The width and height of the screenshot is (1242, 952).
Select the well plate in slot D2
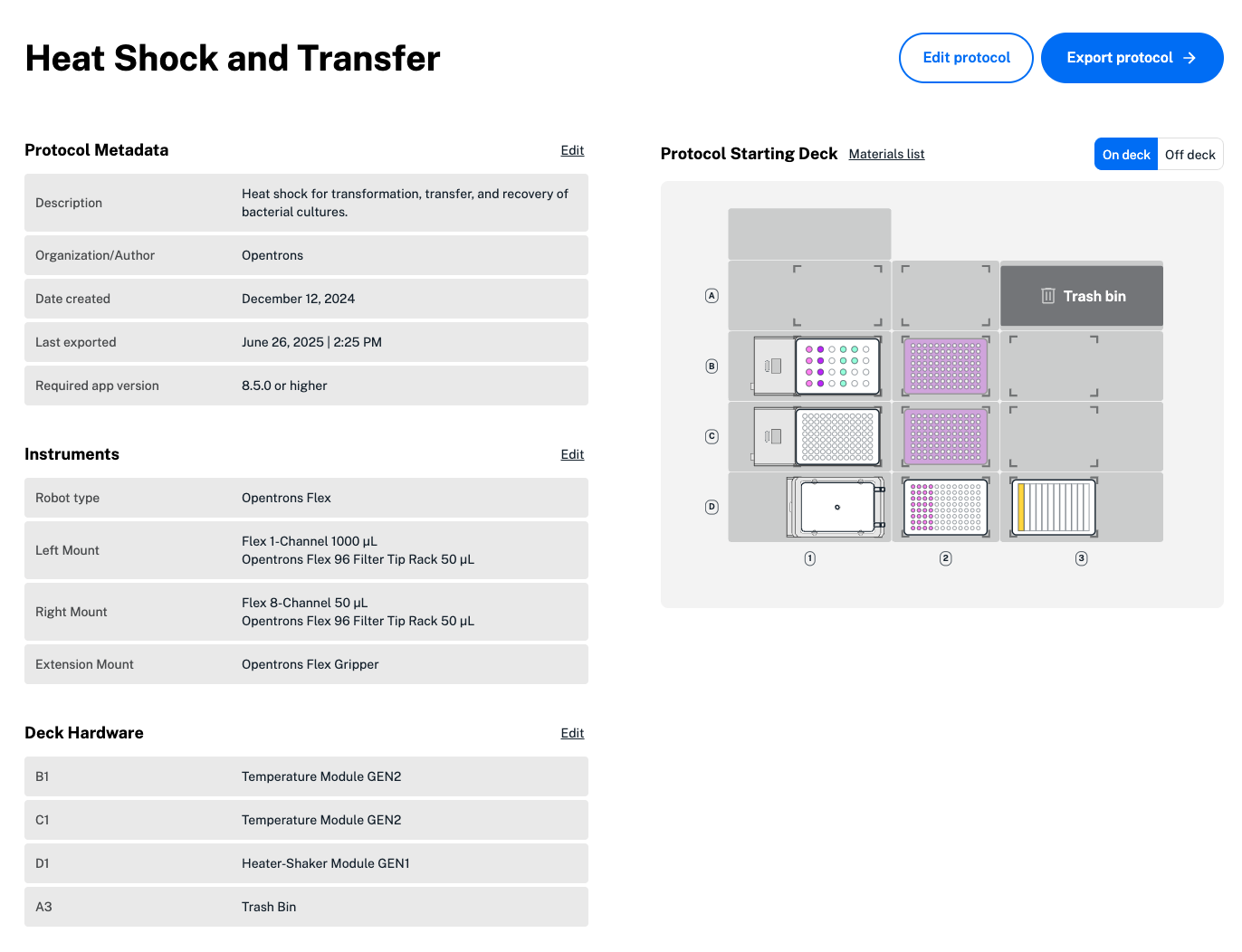point(946,507)
